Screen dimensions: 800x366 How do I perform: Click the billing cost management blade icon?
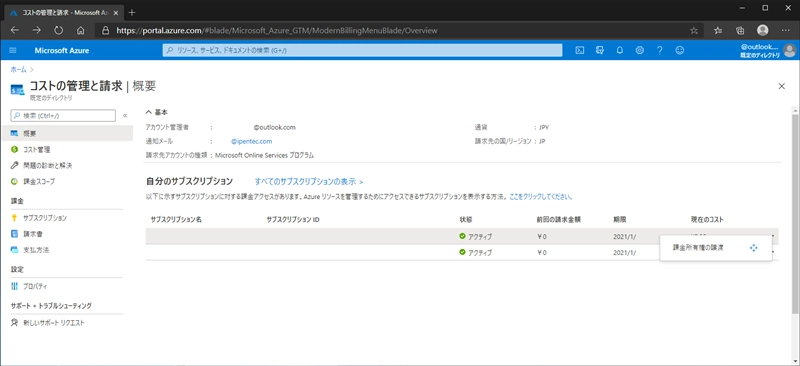point(17,90)
